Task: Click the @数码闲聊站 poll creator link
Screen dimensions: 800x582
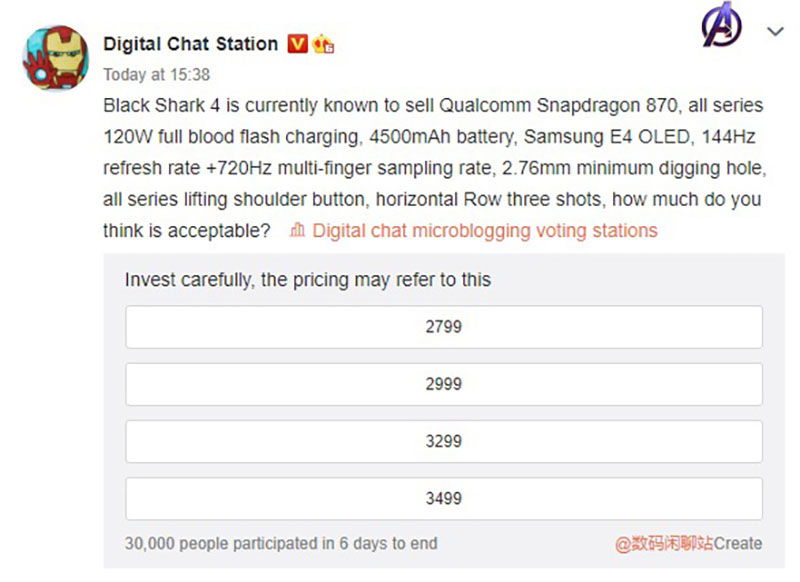Action: (x=664, y=544)
